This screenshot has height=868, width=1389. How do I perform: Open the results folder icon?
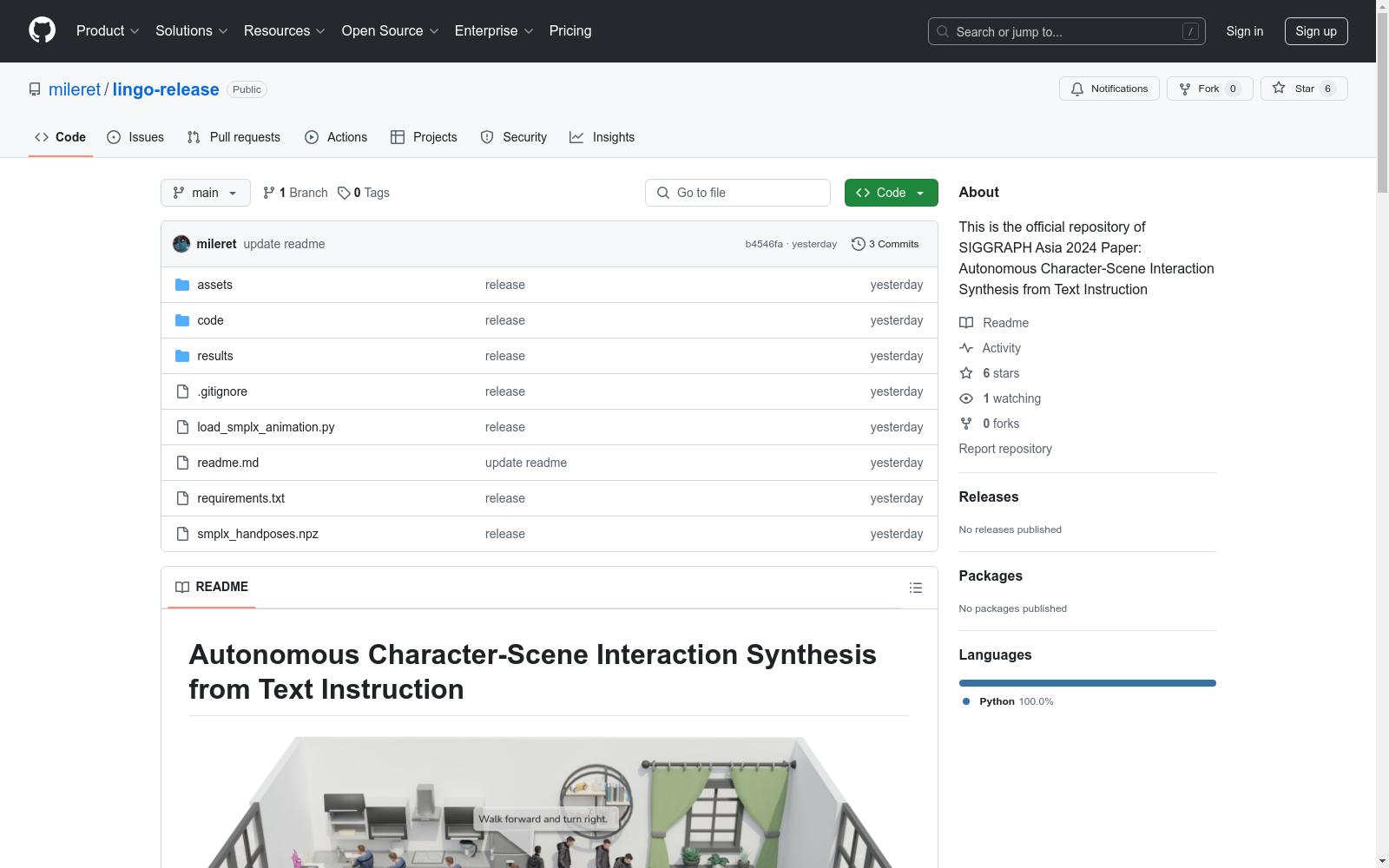click(182, 356)
